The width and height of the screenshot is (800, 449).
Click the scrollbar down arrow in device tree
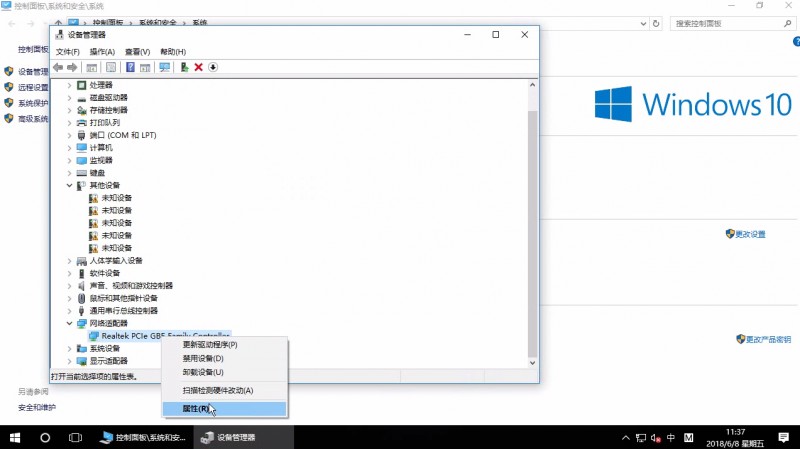(x=533, y=363)
